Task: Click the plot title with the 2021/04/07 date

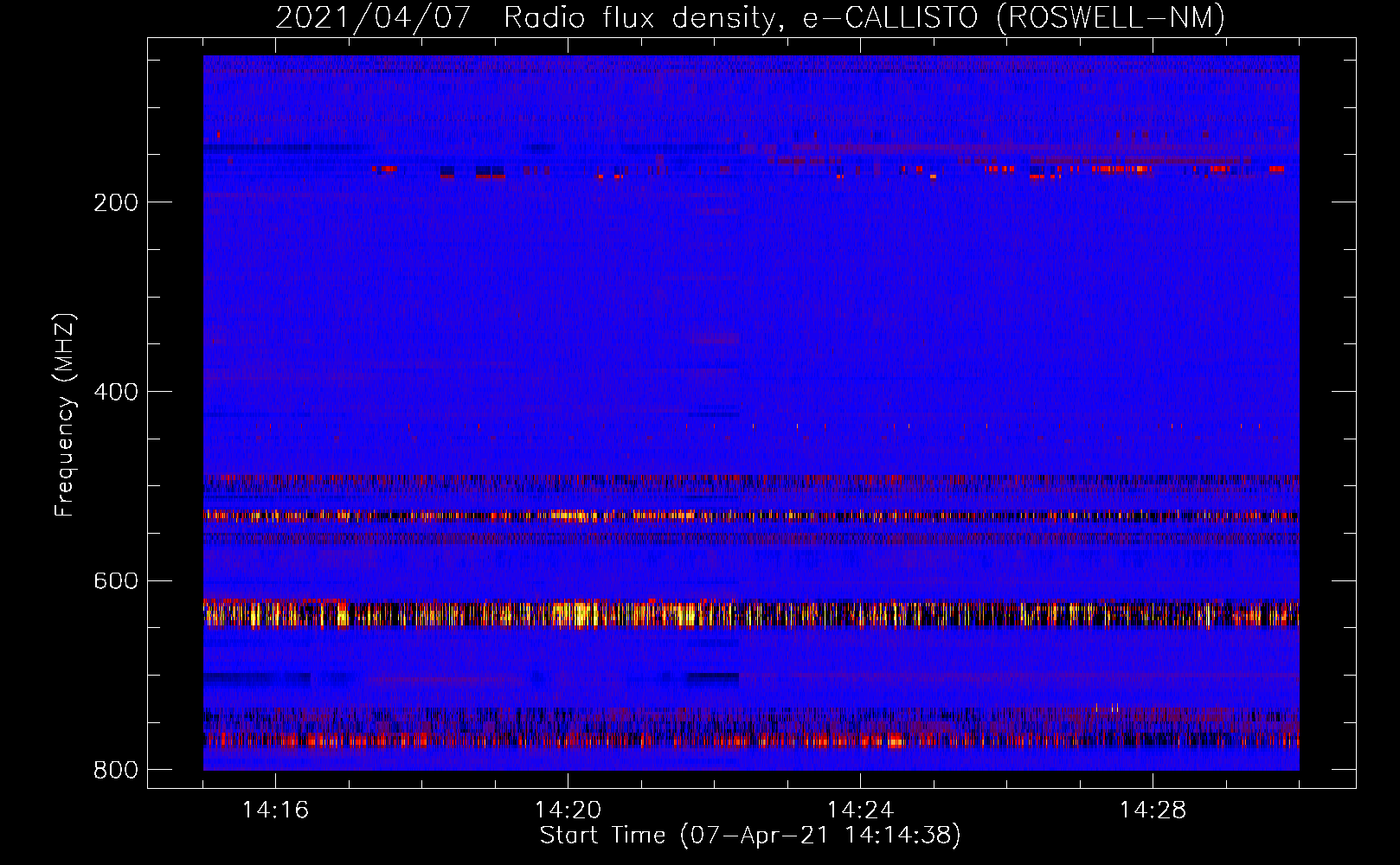Action: (x=750, y=17)
